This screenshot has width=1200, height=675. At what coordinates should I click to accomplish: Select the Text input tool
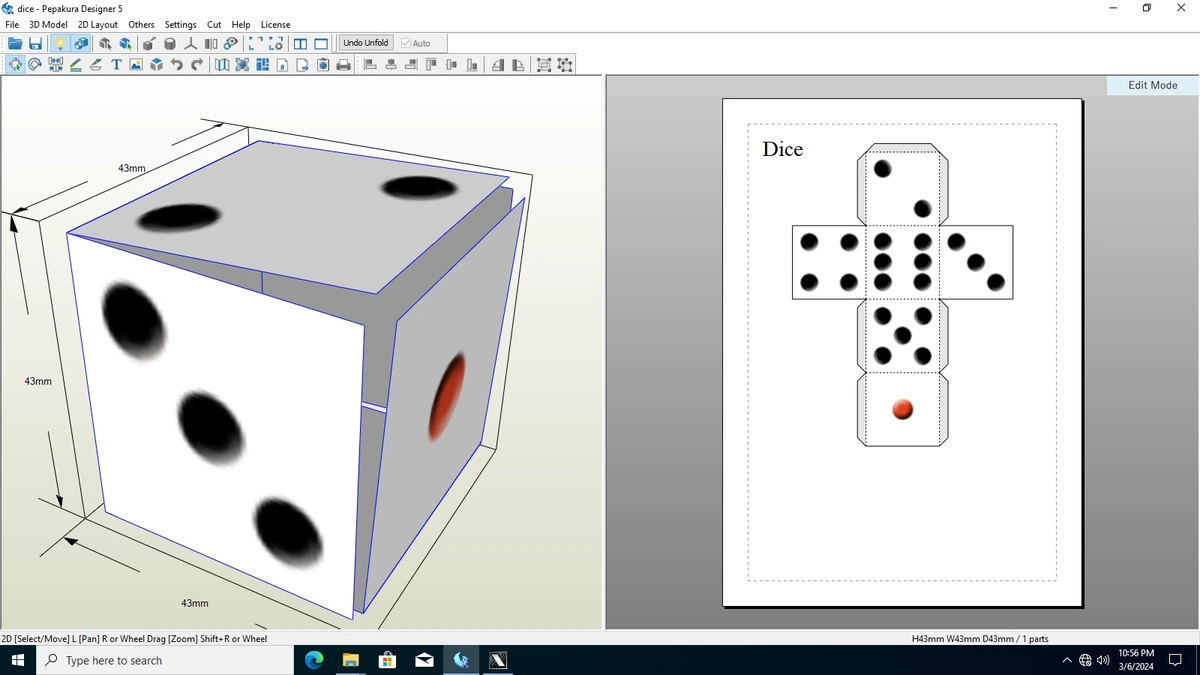pos(116,65)
